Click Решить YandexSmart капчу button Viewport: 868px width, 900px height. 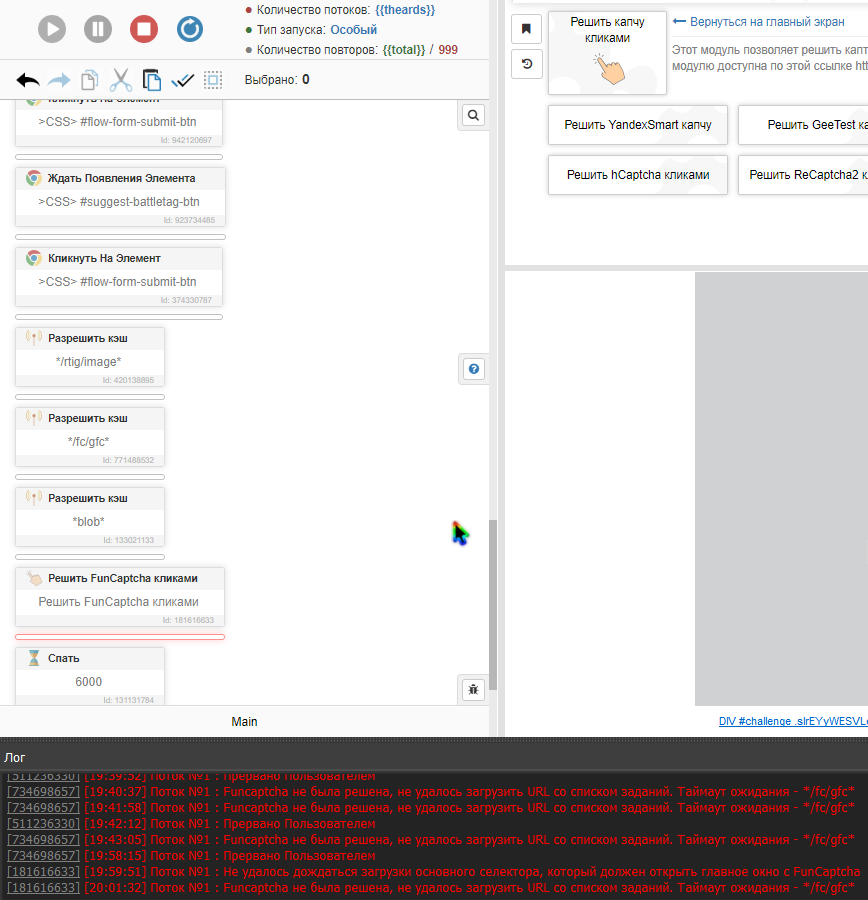637,125
